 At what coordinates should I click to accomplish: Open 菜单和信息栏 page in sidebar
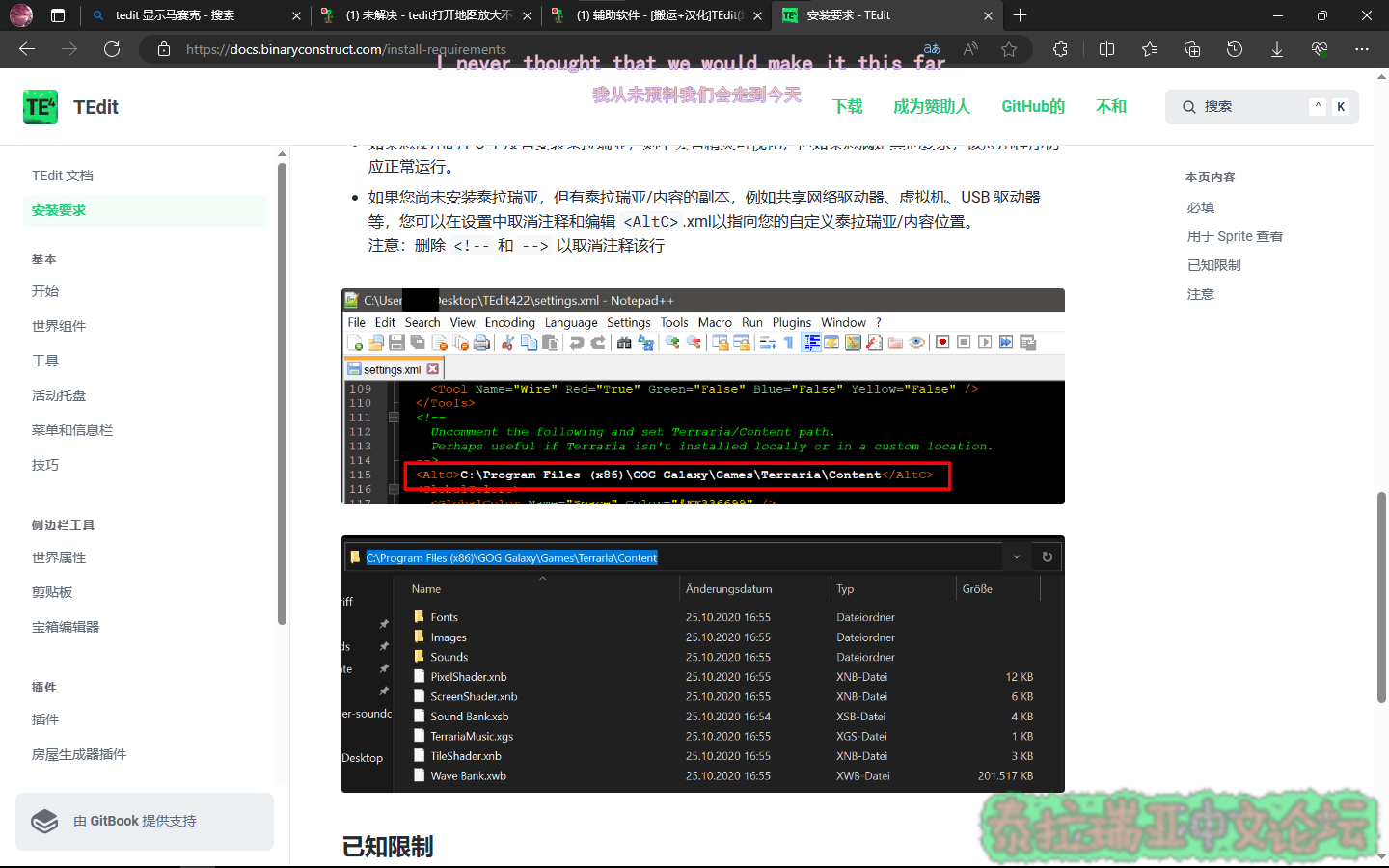coord(72,430)
